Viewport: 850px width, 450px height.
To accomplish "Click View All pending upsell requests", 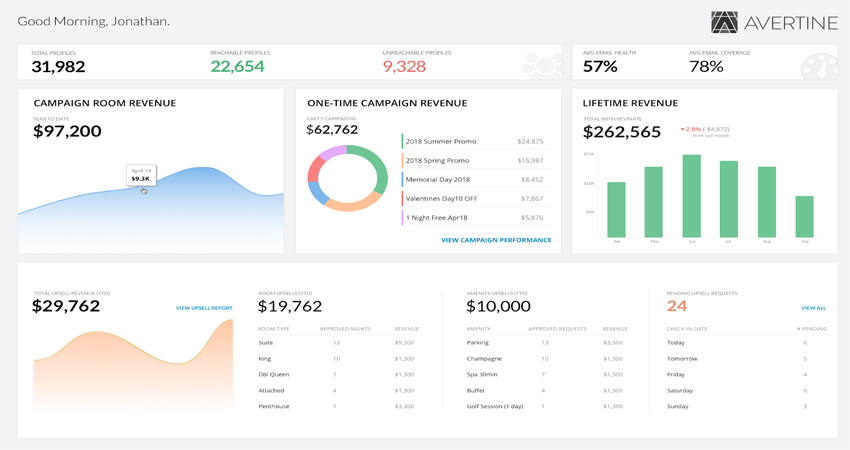I will coord(813,308).
